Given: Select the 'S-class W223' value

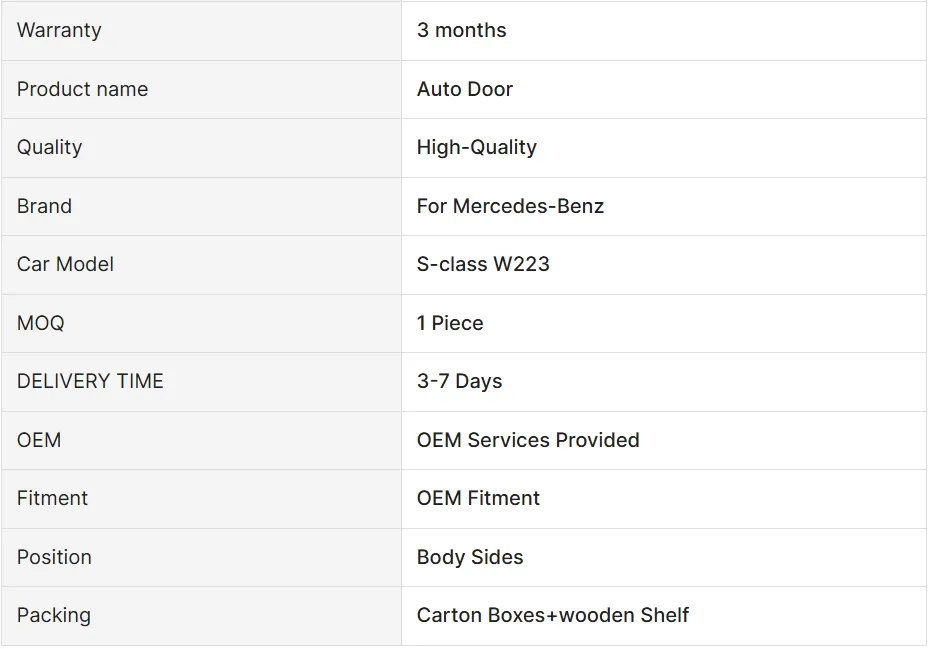Looking at the screenshot, I should pyautogui.click(x=483, y=264).
